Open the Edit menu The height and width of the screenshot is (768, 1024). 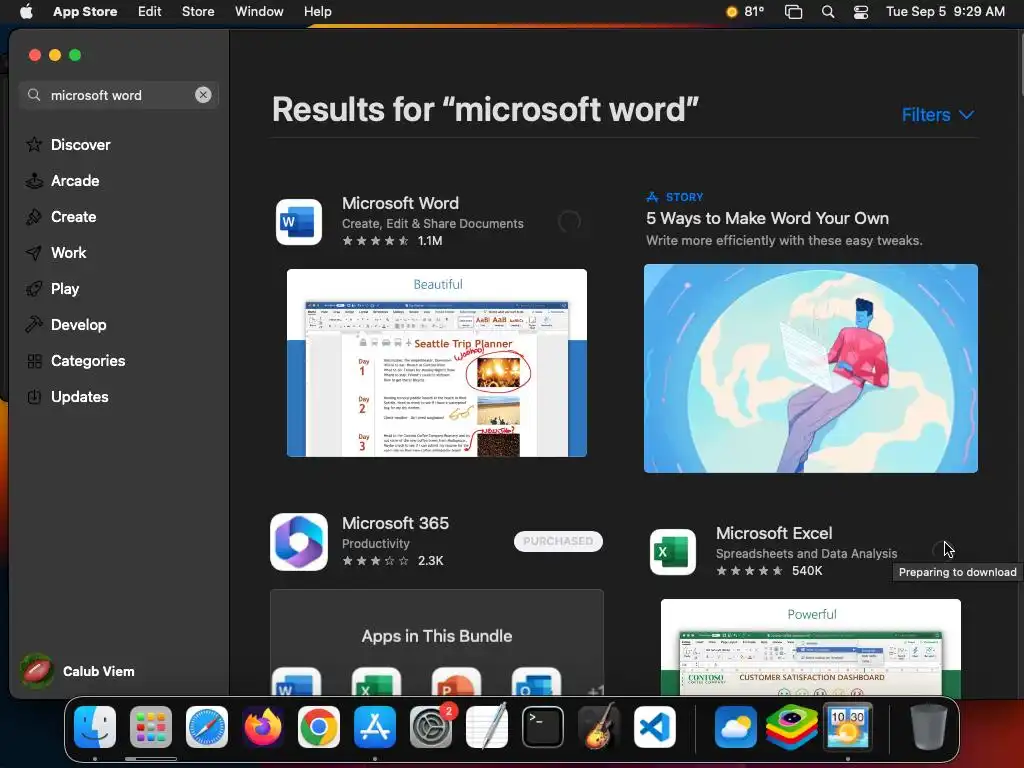coord(150,12)
